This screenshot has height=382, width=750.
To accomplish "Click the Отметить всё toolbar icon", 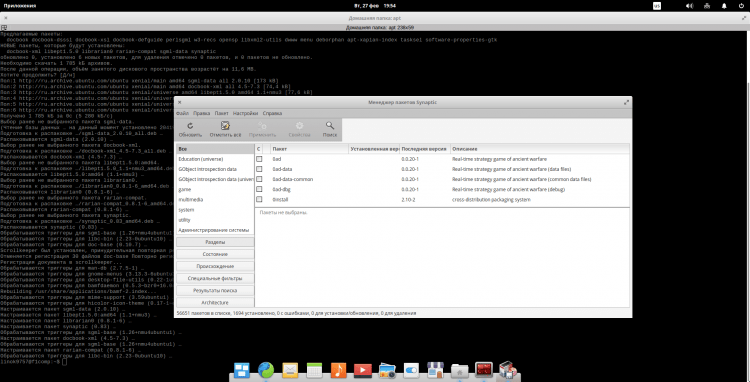I will (x=225, y=130).
